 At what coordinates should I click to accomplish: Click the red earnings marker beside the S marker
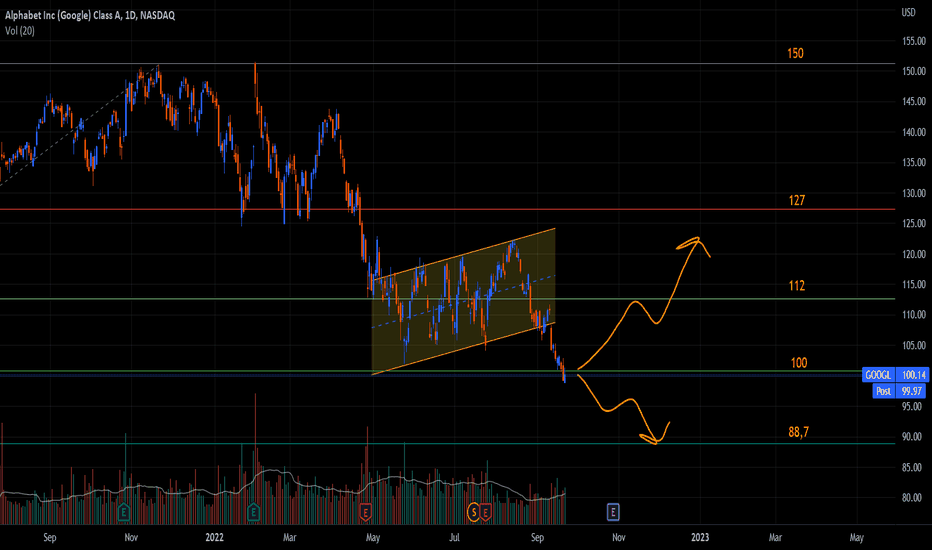(486, 511)
